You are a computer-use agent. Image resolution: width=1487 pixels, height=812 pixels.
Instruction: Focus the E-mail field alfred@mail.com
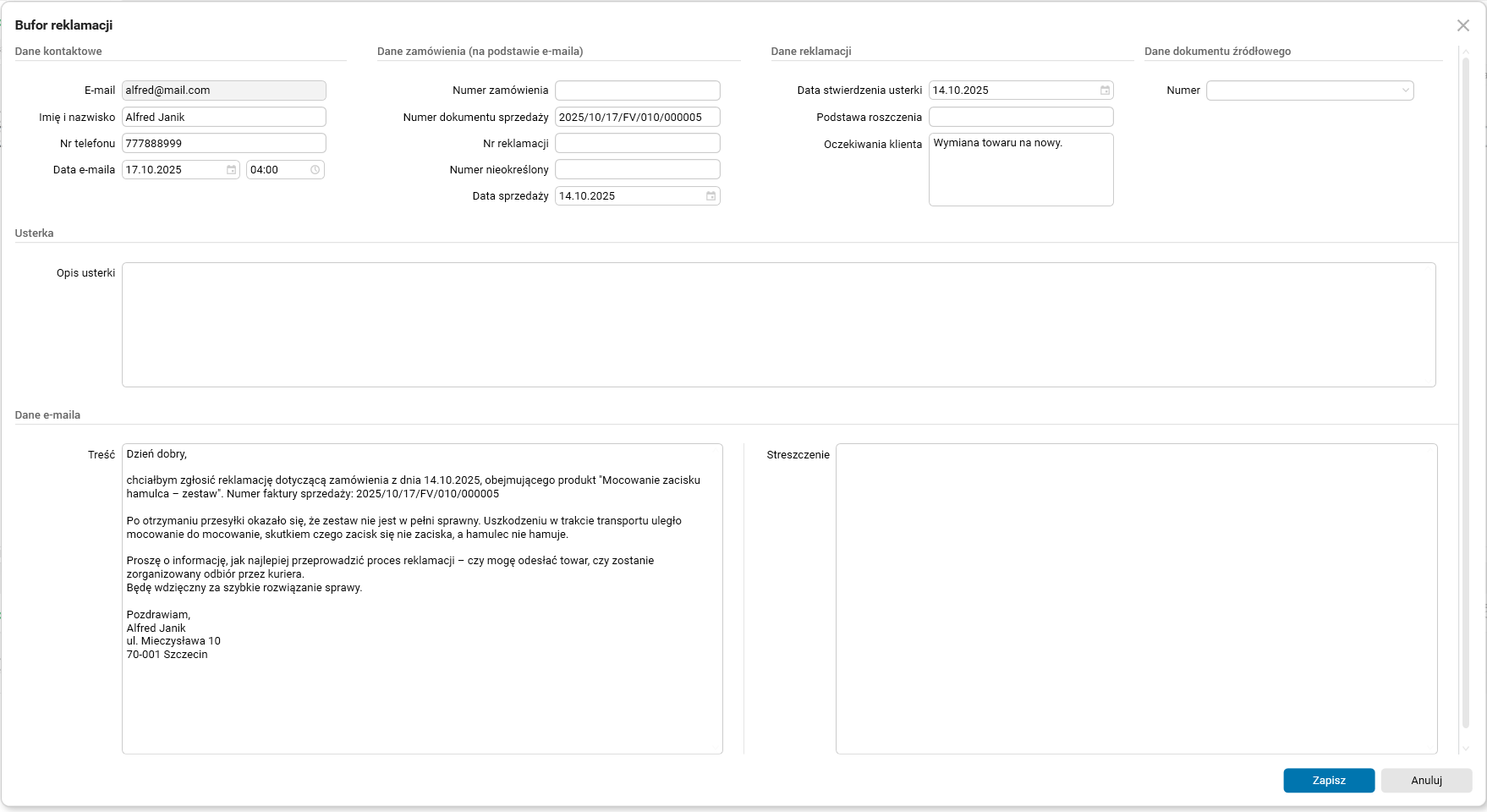(224, 91)
